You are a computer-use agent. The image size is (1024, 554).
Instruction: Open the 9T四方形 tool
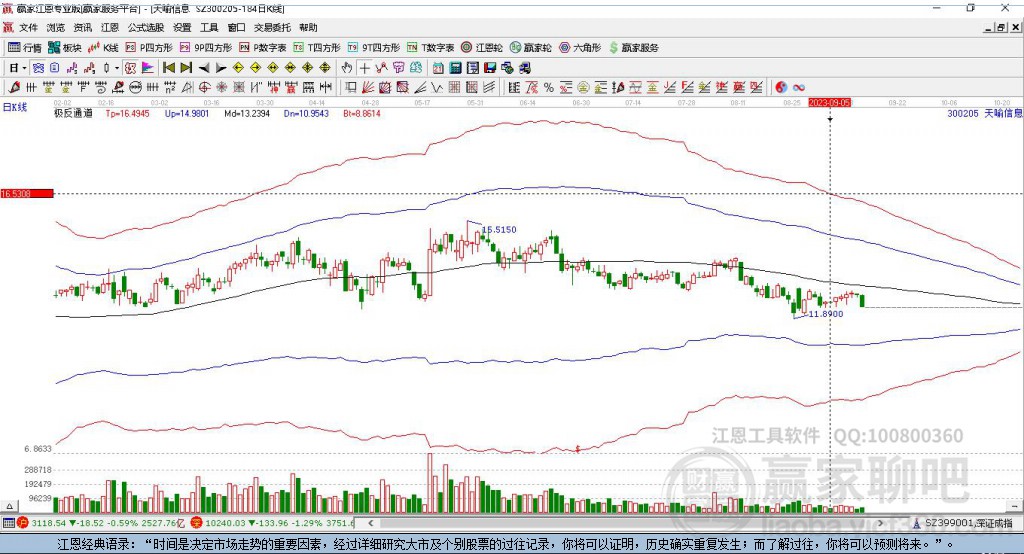(374, 48)
